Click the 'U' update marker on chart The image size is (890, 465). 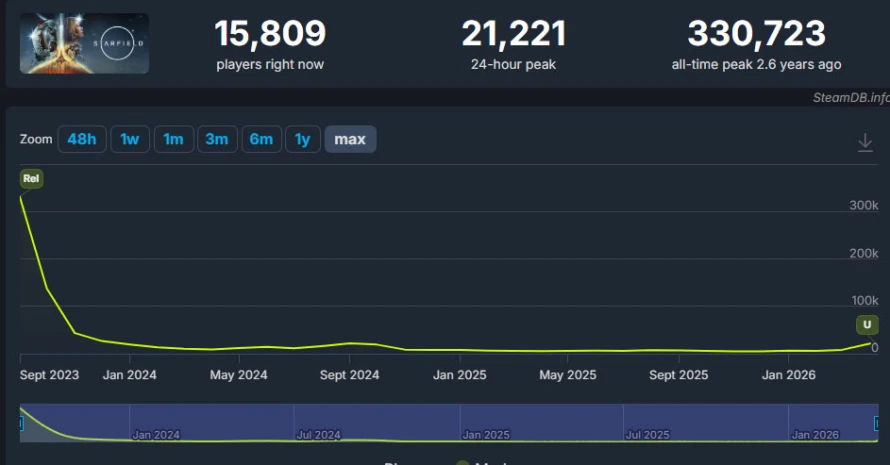(x=867, y=324)
